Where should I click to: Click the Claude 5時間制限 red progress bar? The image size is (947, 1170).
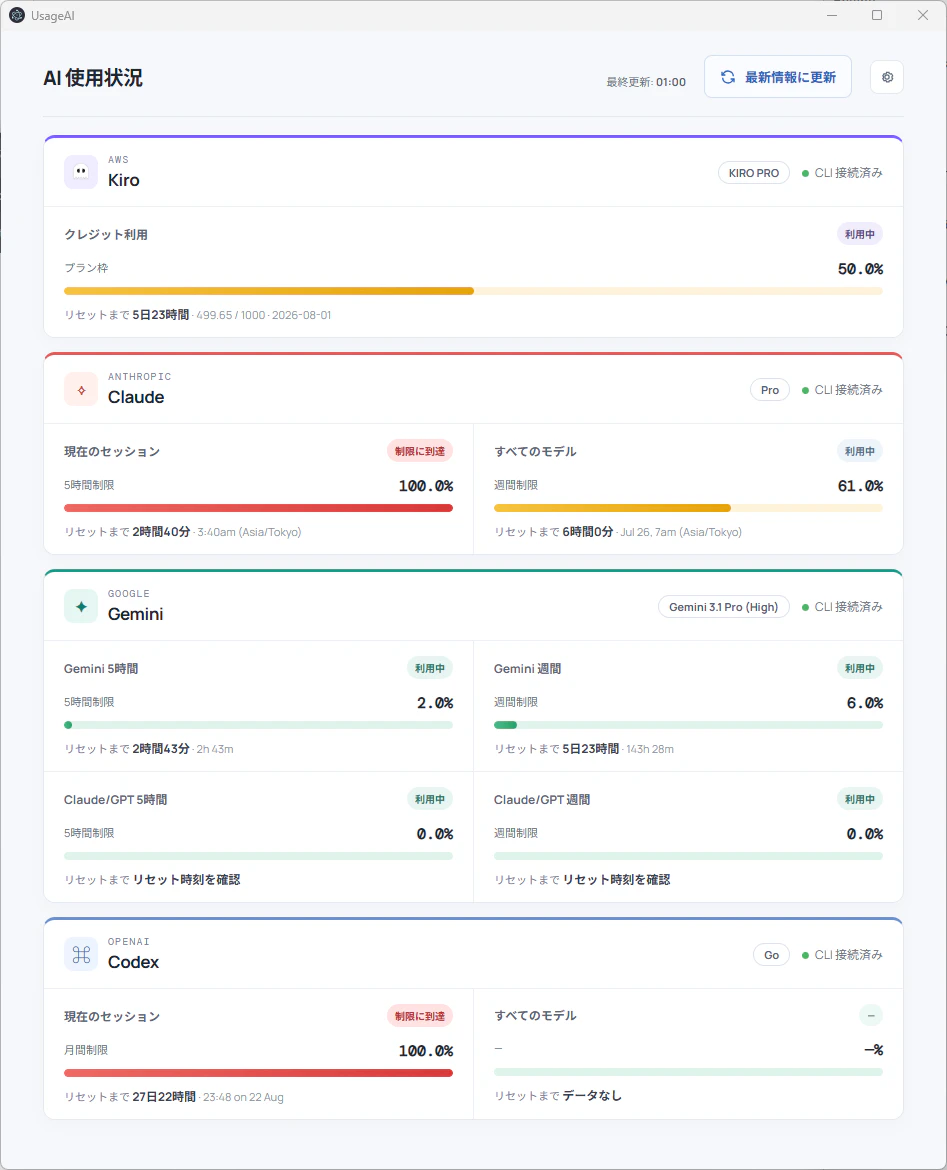[x=258, y=508]
